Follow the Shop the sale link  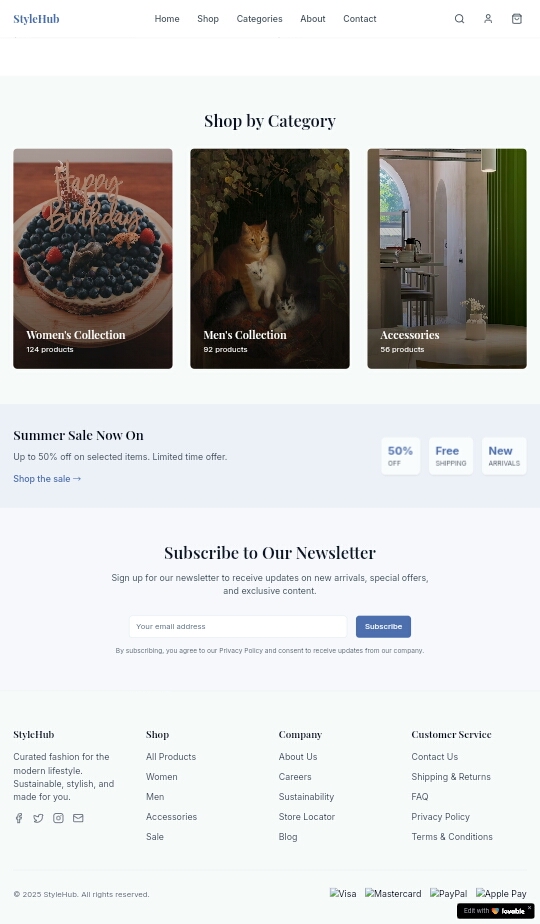pyautogui.click(x=47, y=478)
